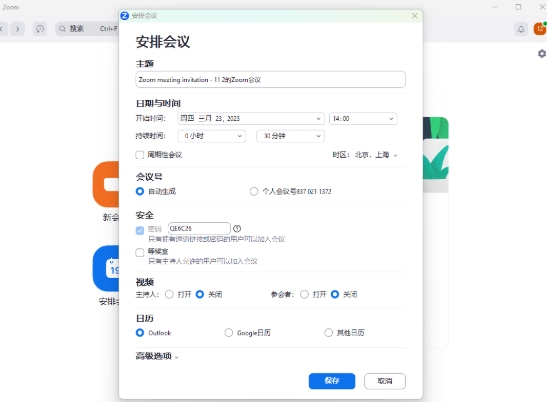The image size is (547, 402).
Task: Click the password info icon
Action: [237, 229]
